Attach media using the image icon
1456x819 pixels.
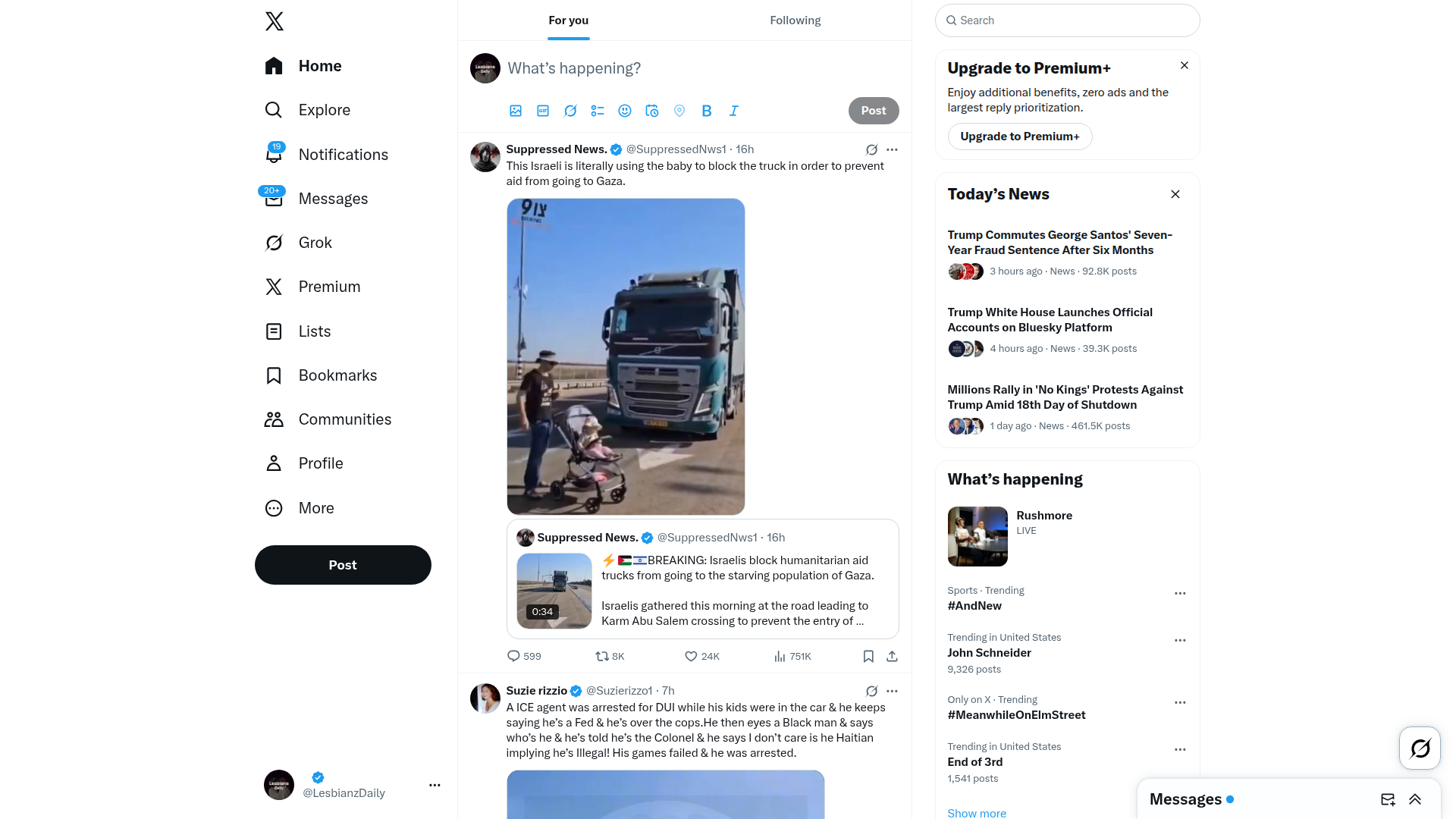tap(516, 111)
